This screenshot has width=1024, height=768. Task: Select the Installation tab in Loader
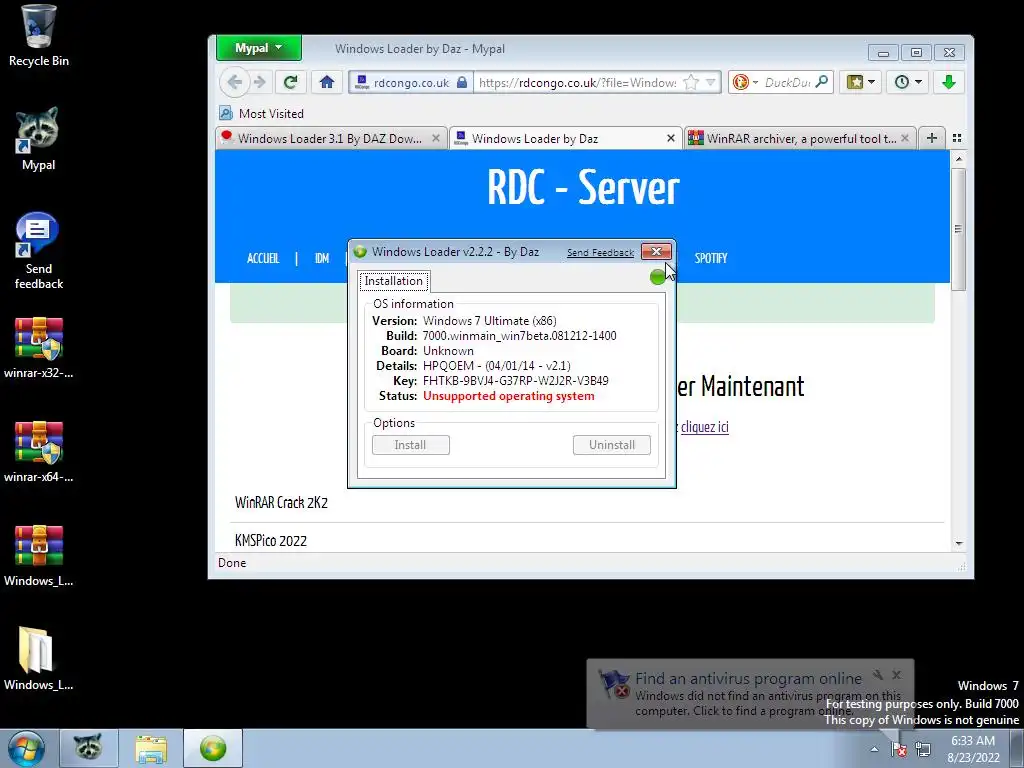pyautogui.click(x=394, y=281)
